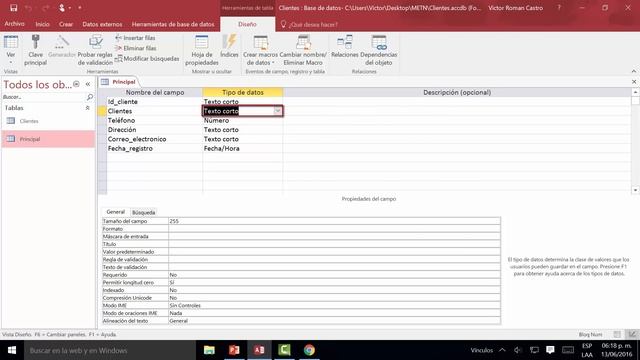640x360 pixels.
Task: Click the Dirección field name
Action: (122, 130)
